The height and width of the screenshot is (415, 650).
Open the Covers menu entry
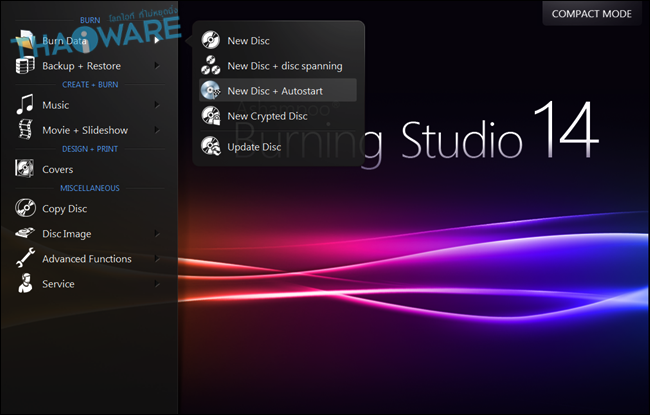coord(88,169)
